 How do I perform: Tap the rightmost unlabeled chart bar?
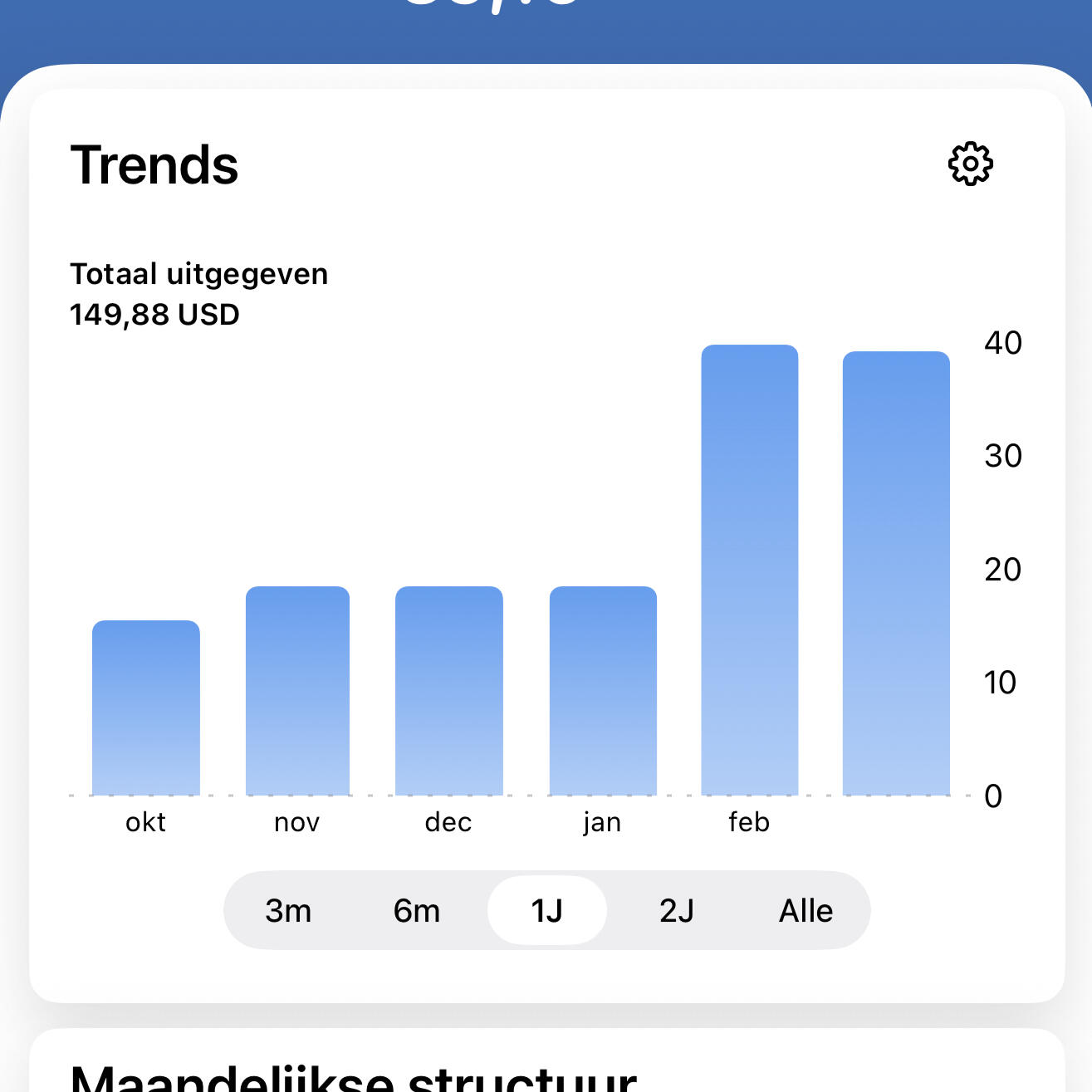pos(896,574)
